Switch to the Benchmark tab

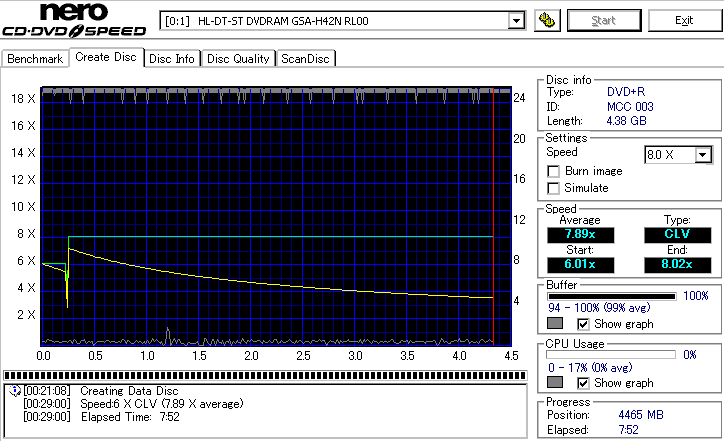click(35, 59)
